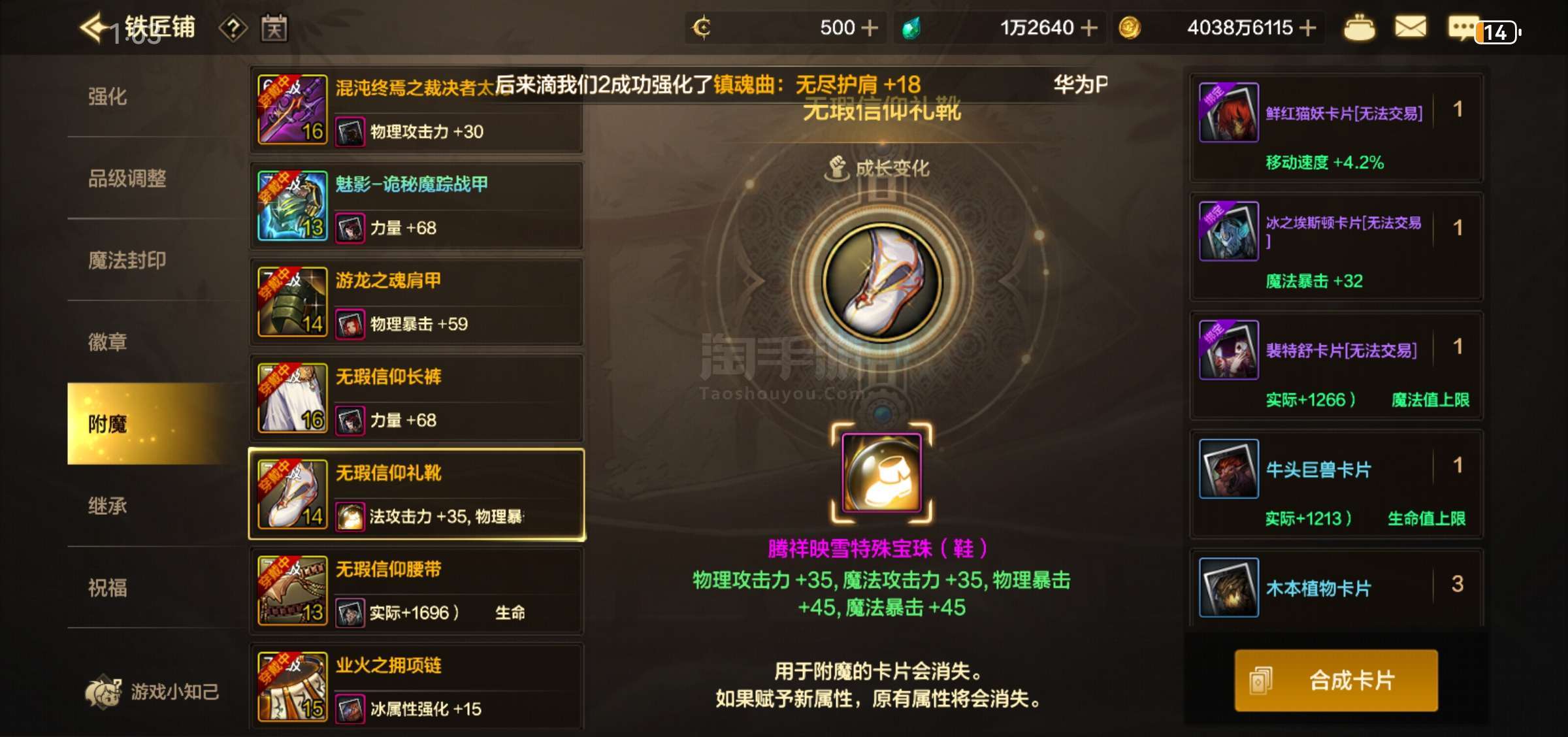Select 鲜红猫妖卡片 card entry
The width and height of the screenshot is (1568, 737).
click(x=1336, y=127)
